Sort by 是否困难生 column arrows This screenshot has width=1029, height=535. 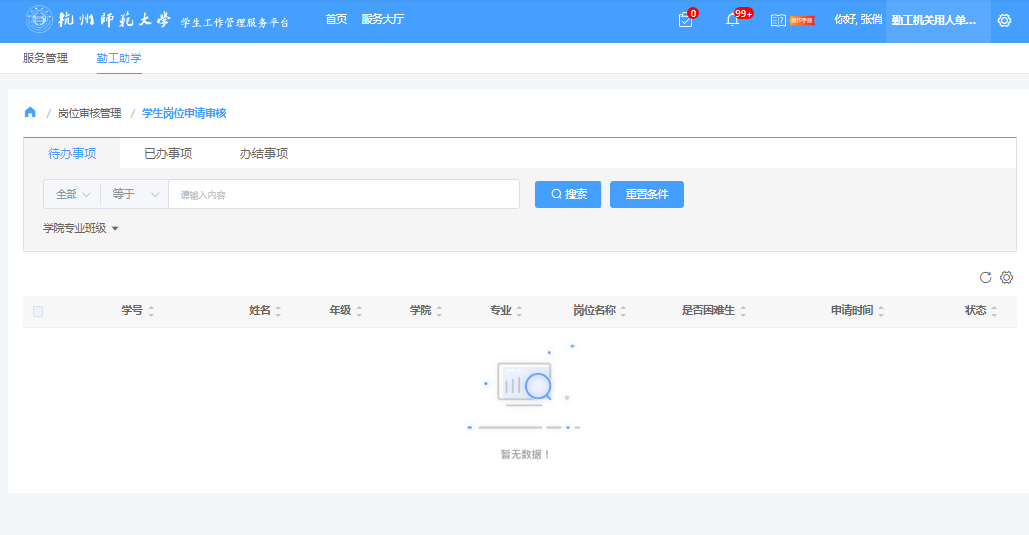[x=743, y=312]
